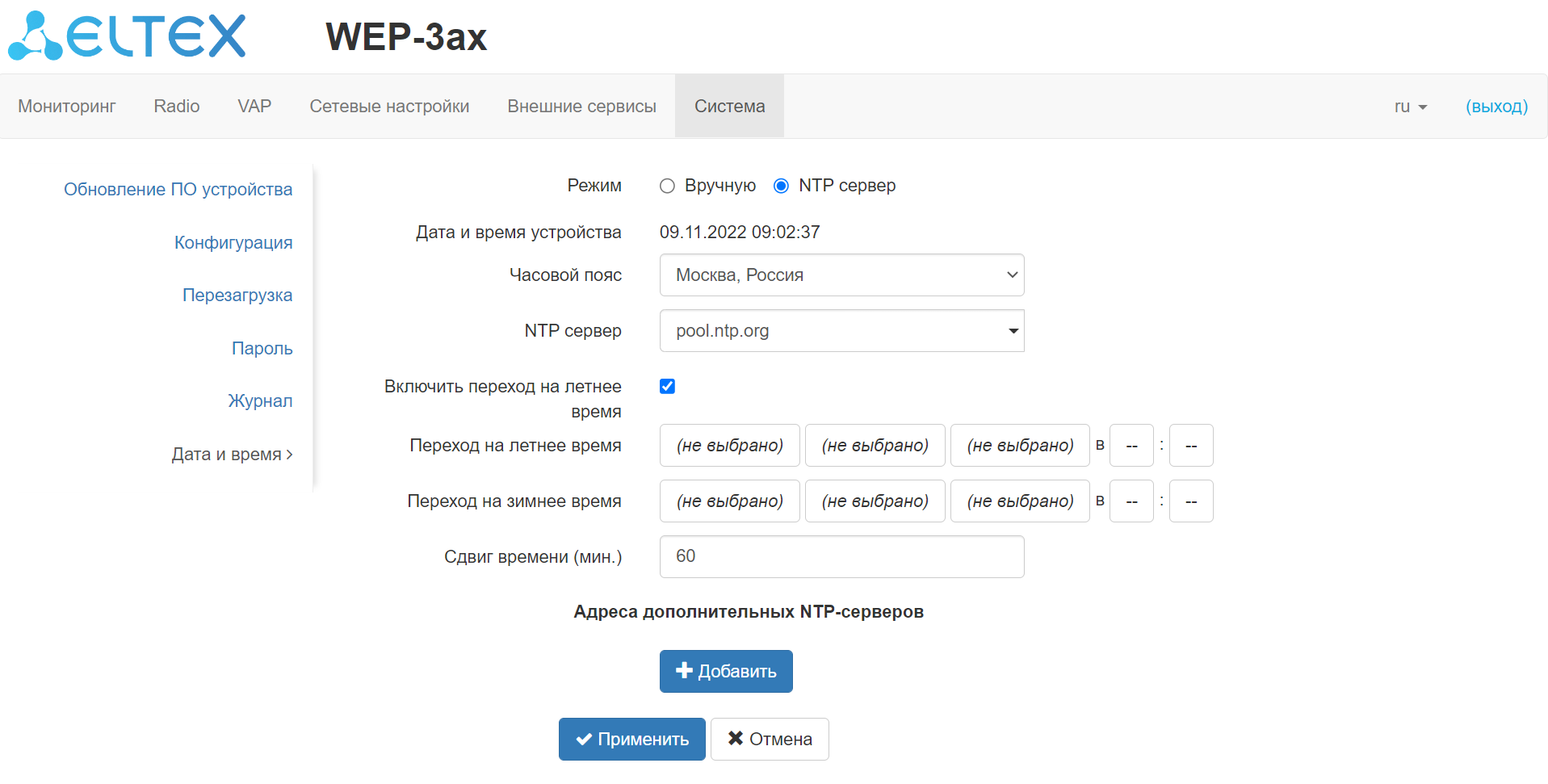Click the Eltex logo icon
Image resolution: width=1548 pixels, height=784 pixels.
tap(36, 37)
